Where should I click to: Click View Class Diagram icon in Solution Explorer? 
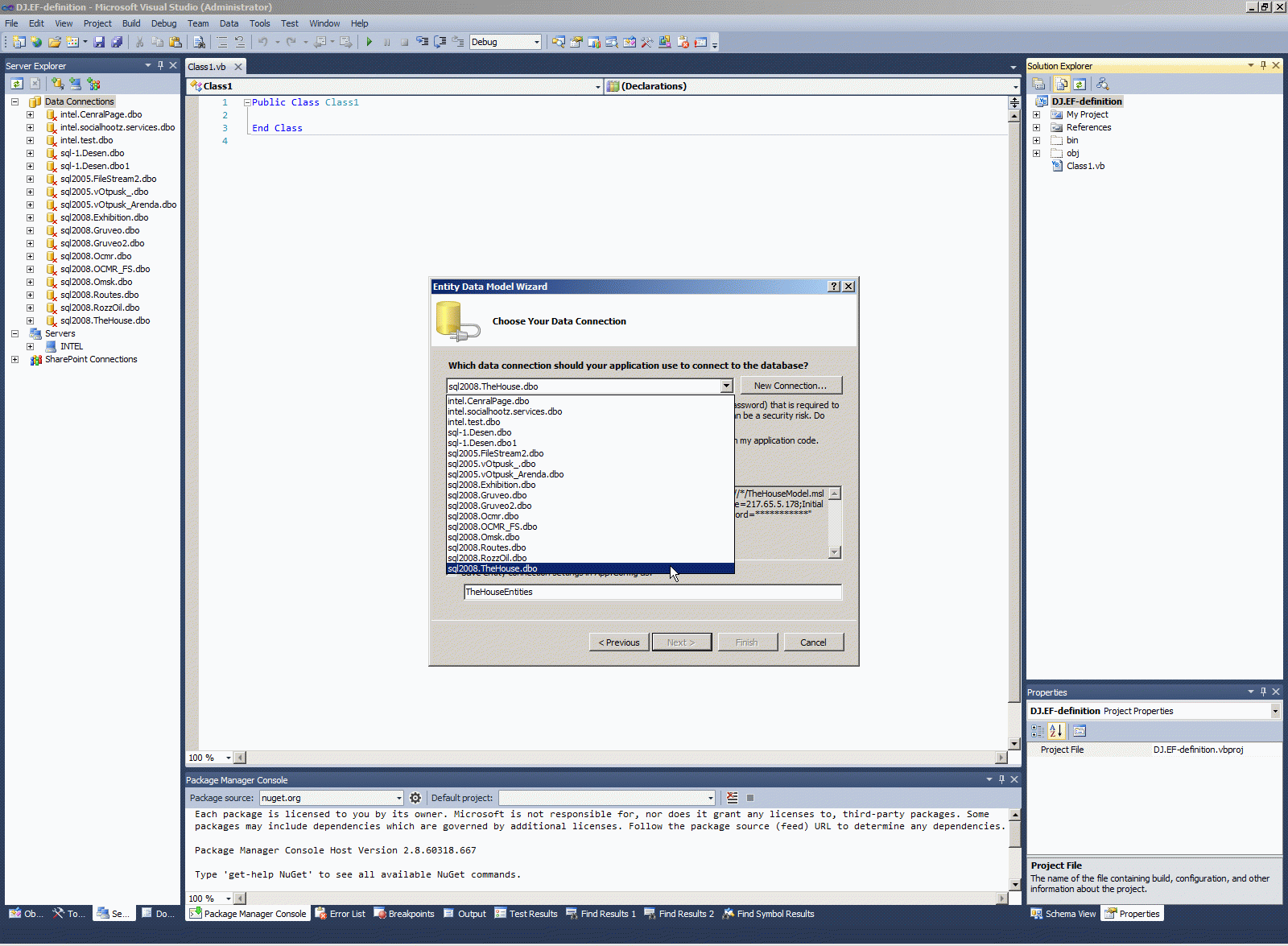(1102, 84)
